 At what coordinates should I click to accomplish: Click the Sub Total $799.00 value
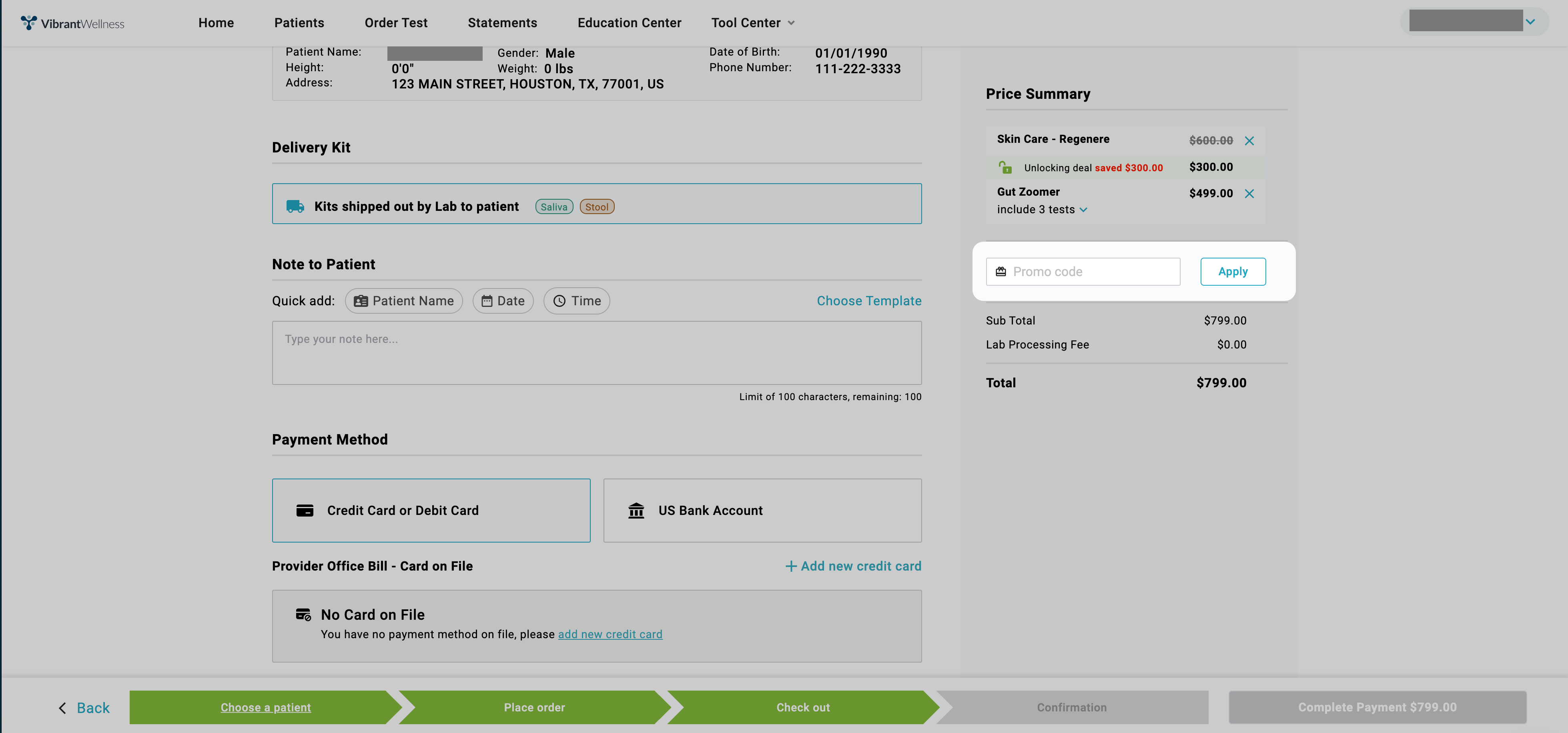pos(1225,320)
